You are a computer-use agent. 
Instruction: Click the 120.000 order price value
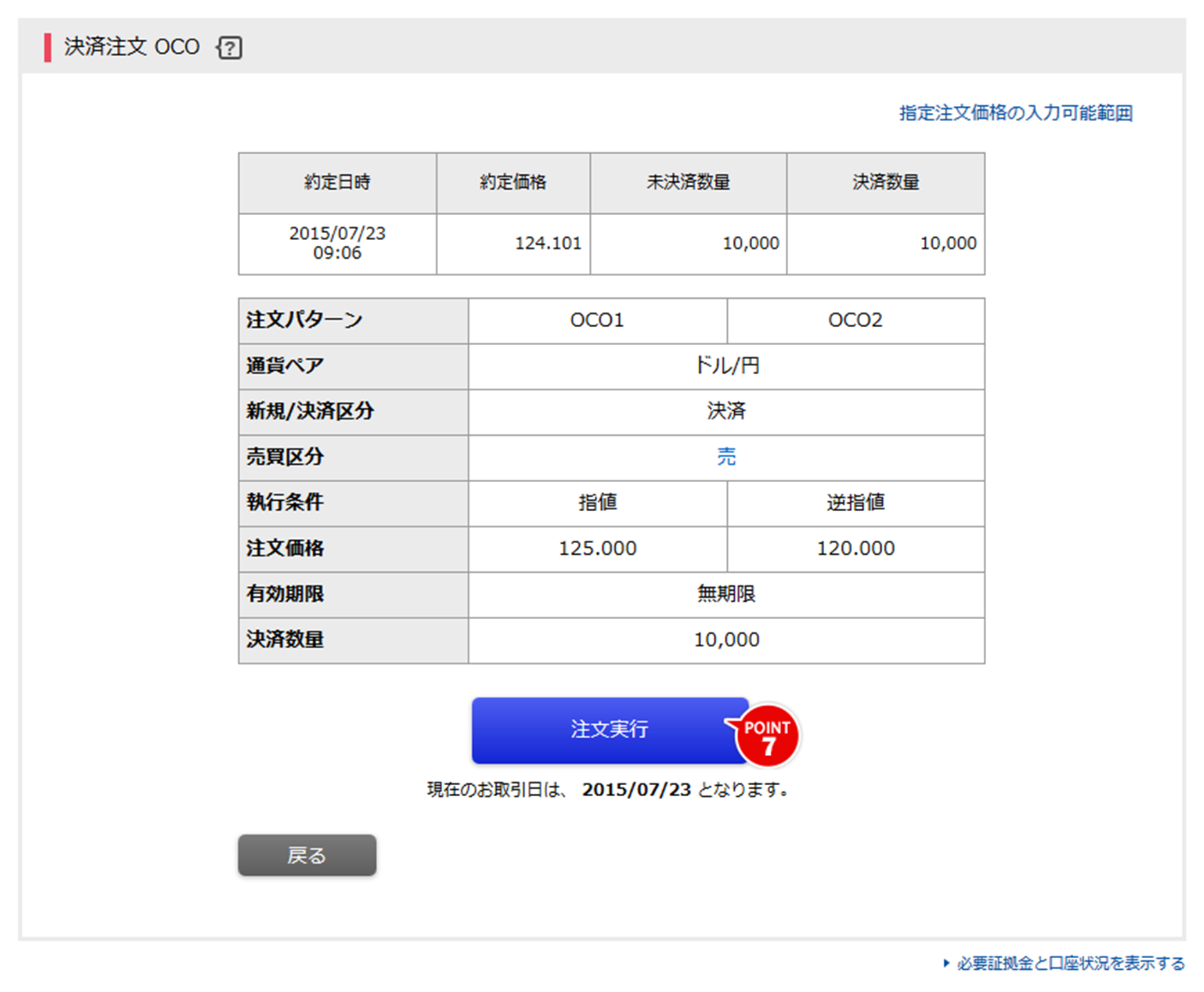click(855, 549)
